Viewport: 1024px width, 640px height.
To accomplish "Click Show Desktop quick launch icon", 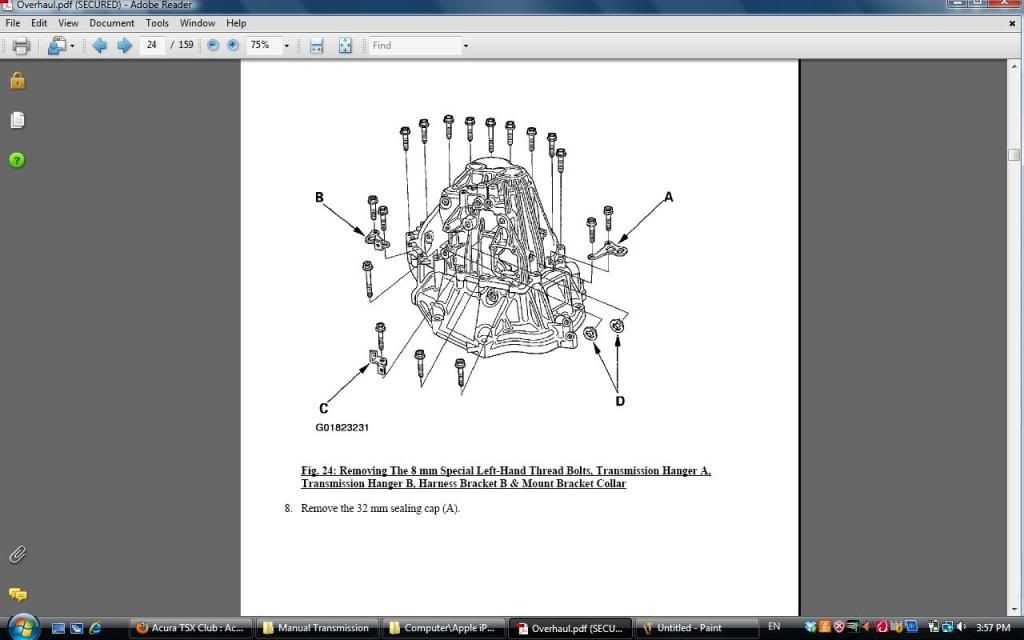I will click(x=58, y=628).
